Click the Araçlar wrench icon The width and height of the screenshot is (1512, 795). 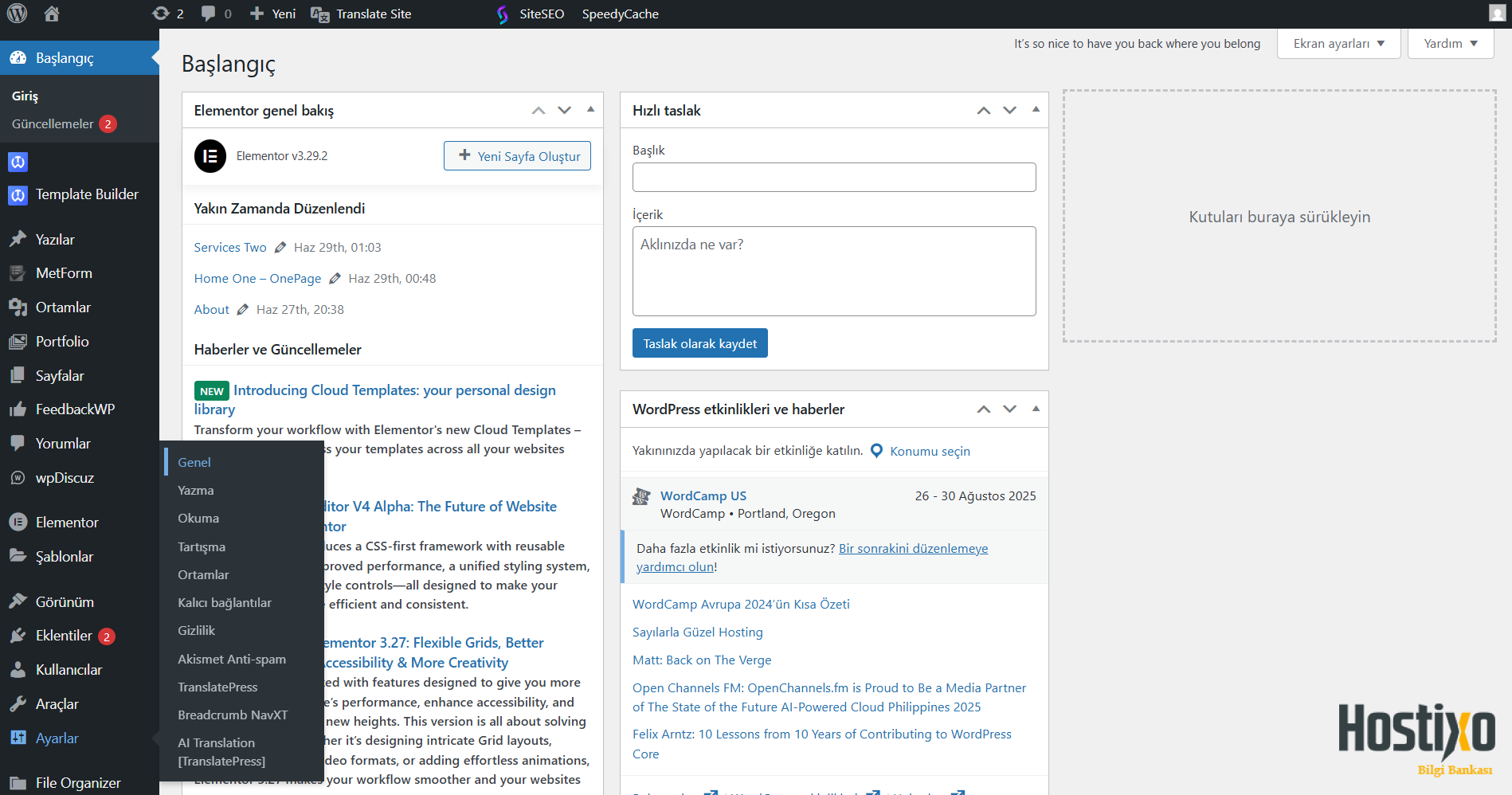(x=18, y=704)
